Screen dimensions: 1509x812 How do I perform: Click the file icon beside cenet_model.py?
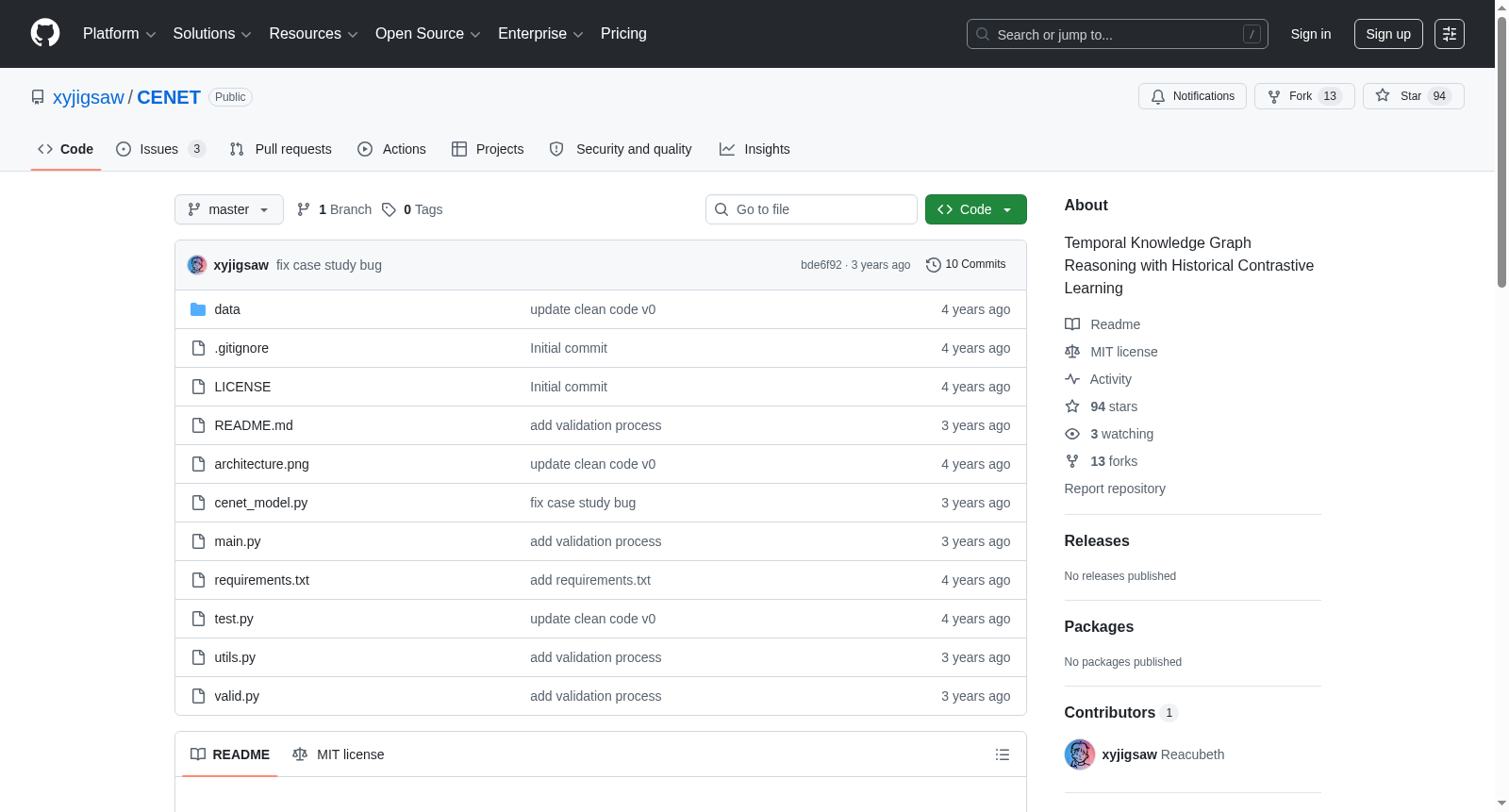point(198,503)
